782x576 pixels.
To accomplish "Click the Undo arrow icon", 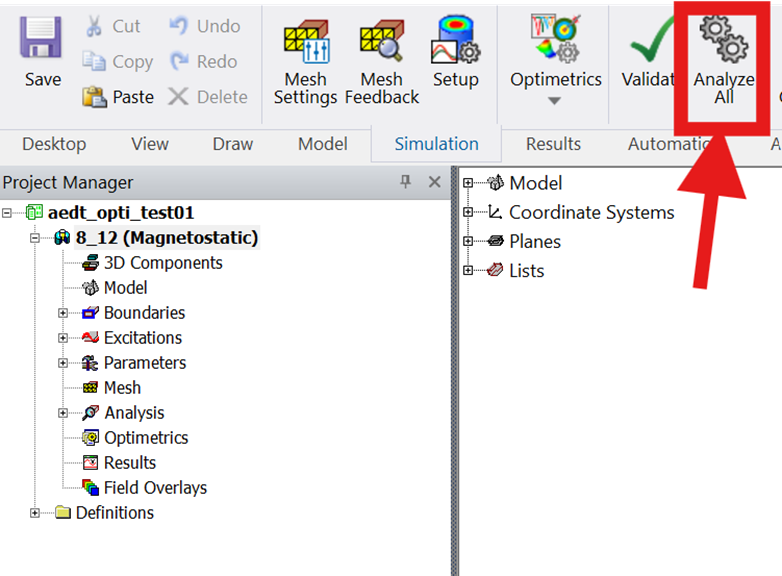I will [x=179, y=25].
